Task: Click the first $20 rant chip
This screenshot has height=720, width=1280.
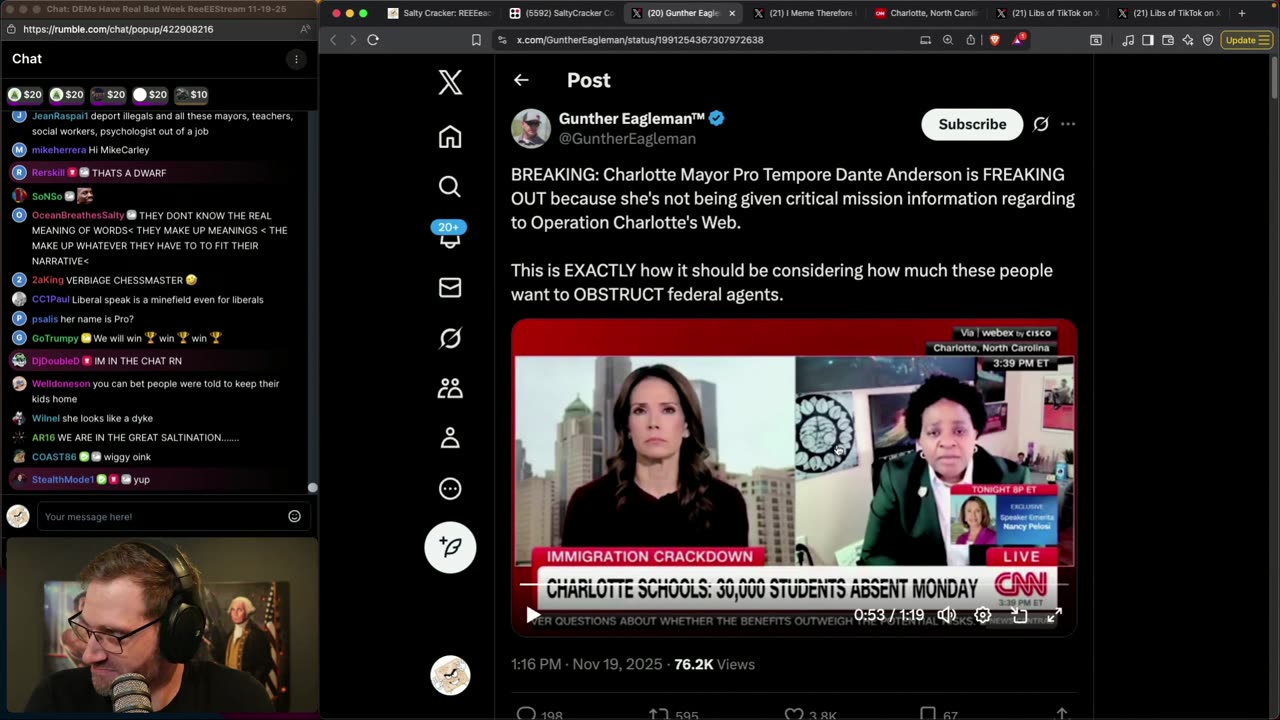Action: click(x=25, y=95)
